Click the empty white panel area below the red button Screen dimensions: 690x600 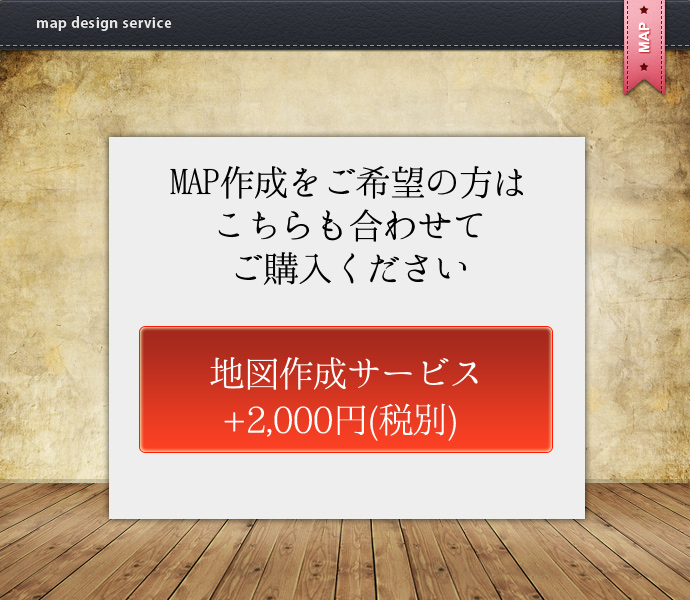coord(345,485)
